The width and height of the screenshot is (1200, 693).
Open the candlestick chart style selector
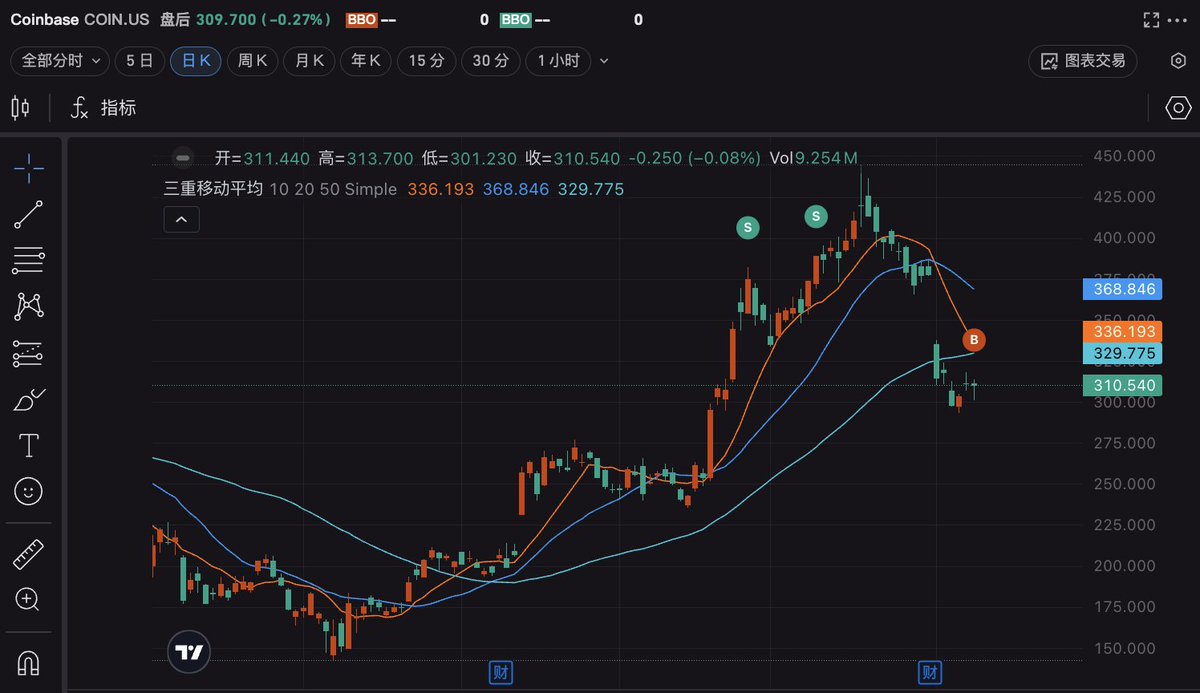point(21,107)
